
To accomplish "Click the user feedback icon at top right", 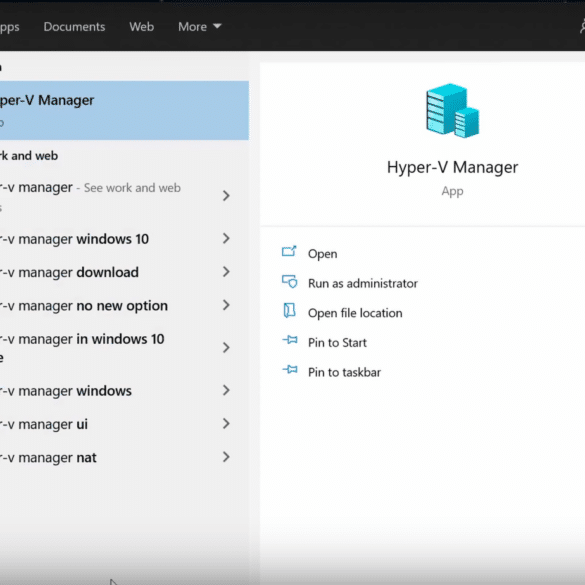I will point(582,27).
